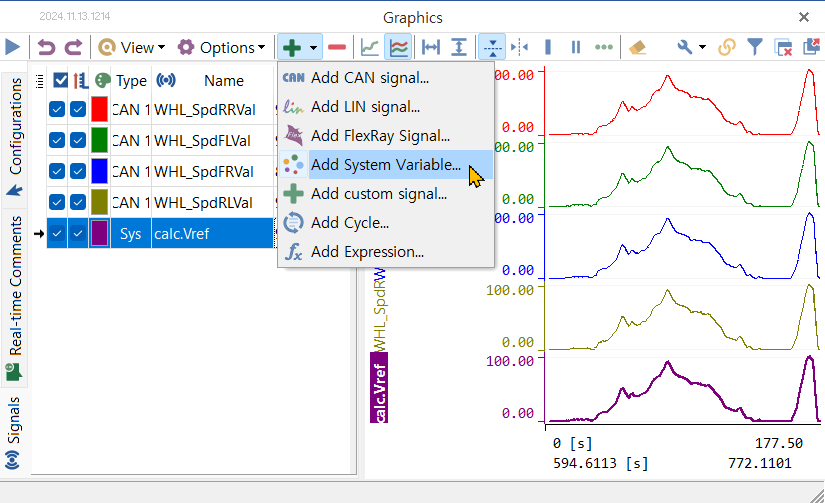Viewport: 825px width, 503px height.
Task: Toggle the header select-all checkbox
Action: (x=61, y=81)
